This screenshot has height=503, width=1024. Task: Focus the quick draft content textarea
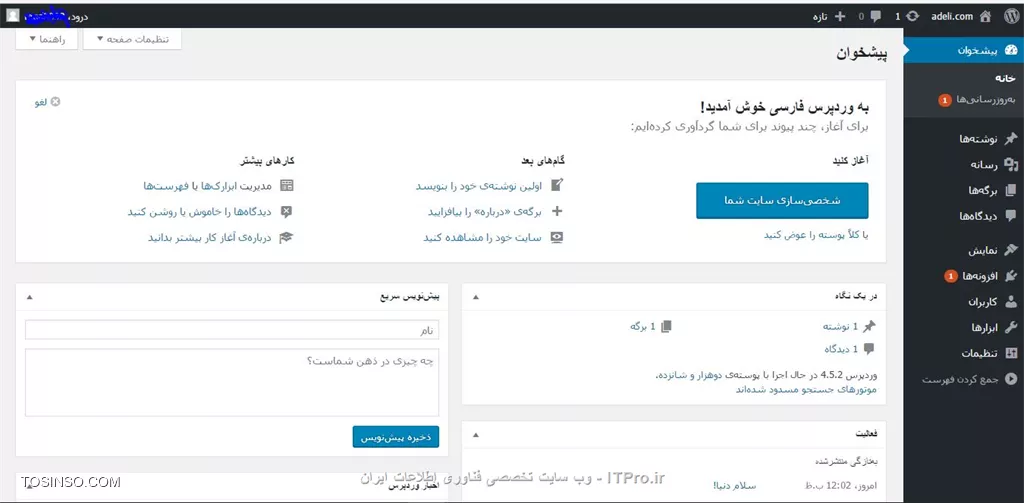(x=232, y=382)
